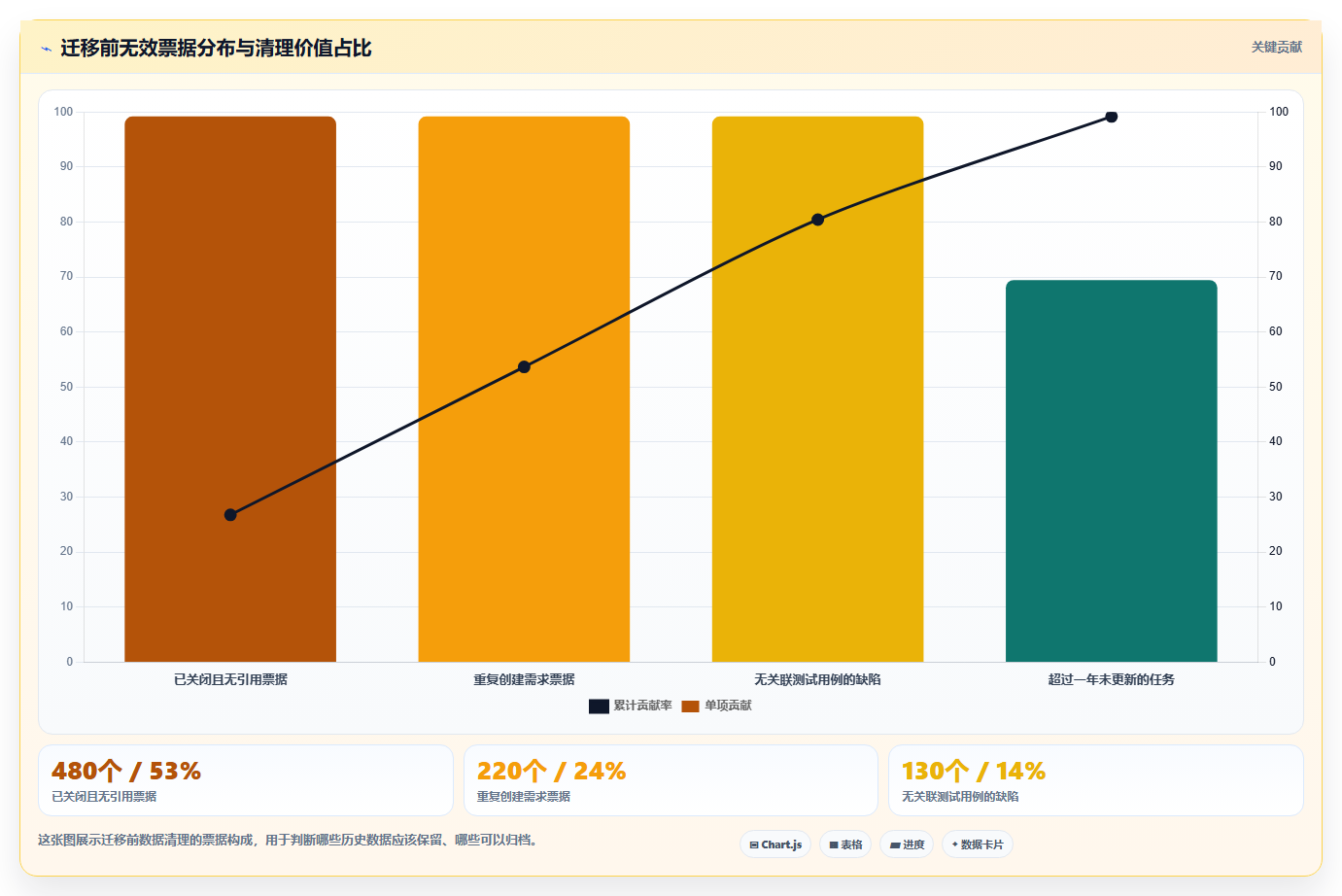The height and width of the screenshot is (896, 1342).
Task: Click the line point above the 超过一年未更新的任务 bar
Action: click(x=1112, y=117)
